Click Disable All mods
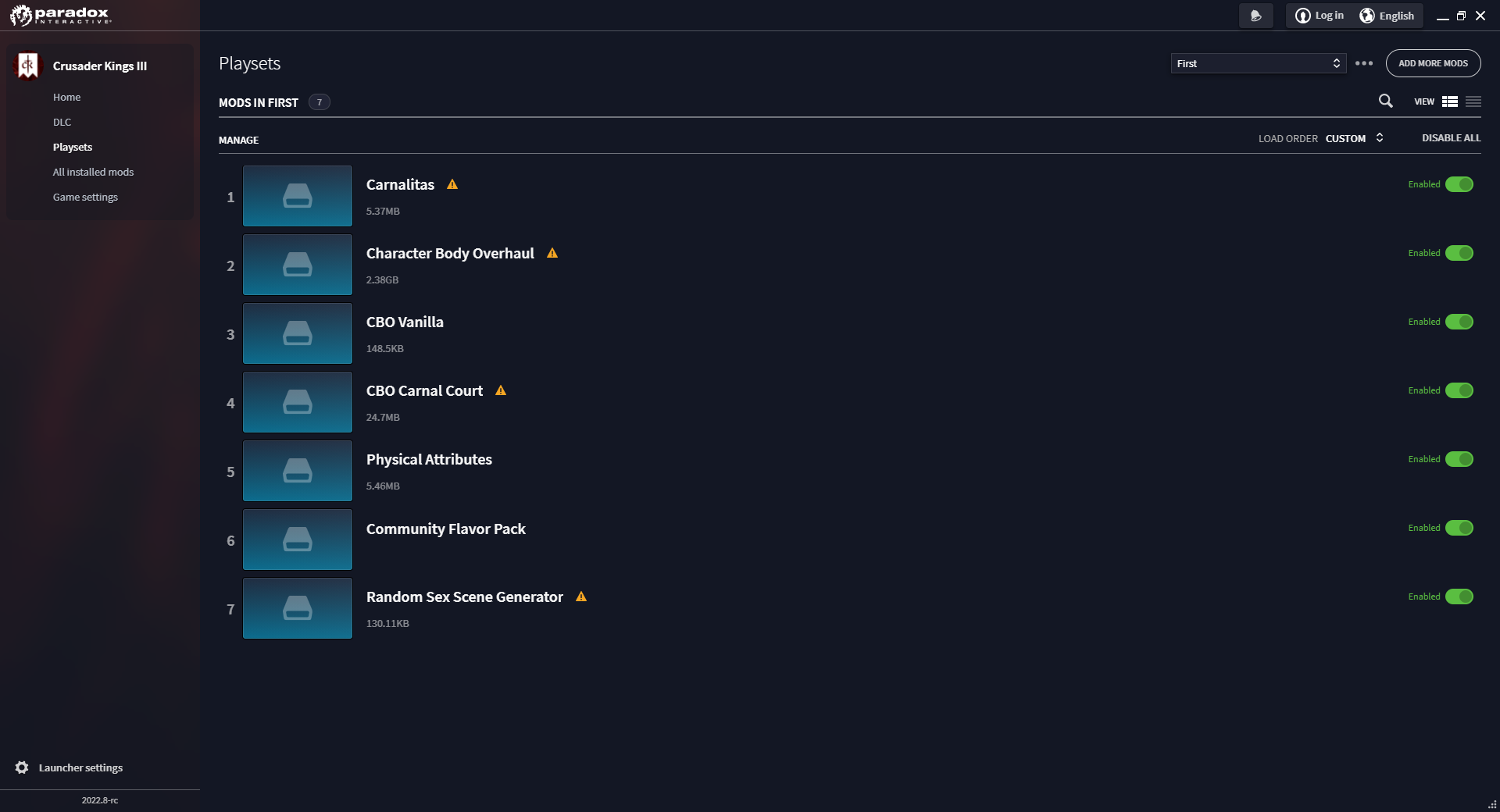This screenshot has width=1500, height=812. tap(1451, 138)
